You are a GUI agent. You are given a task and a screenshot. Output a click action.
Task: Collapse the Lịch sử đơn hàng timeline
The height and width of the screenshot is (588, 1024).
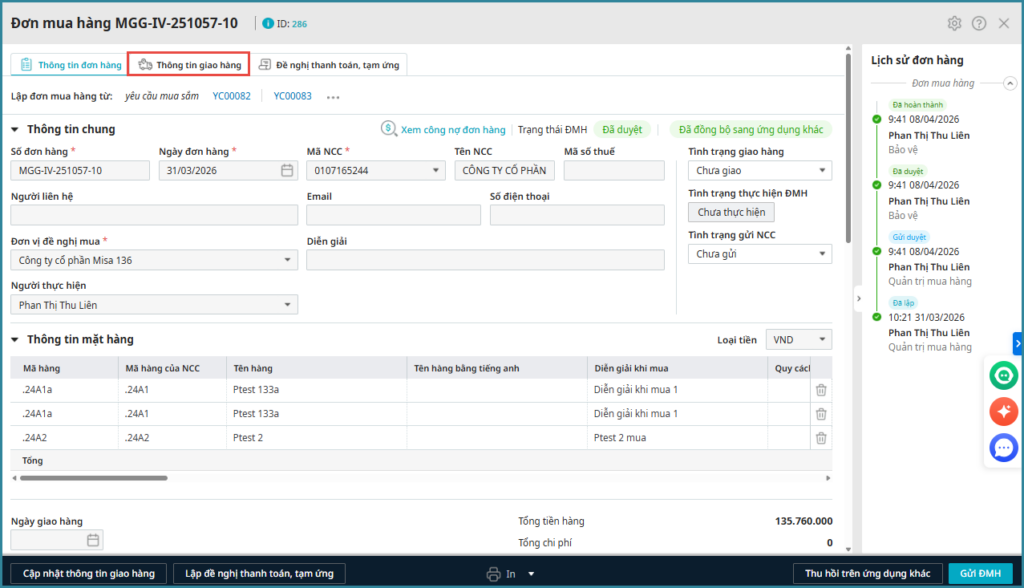point(1007,84)
